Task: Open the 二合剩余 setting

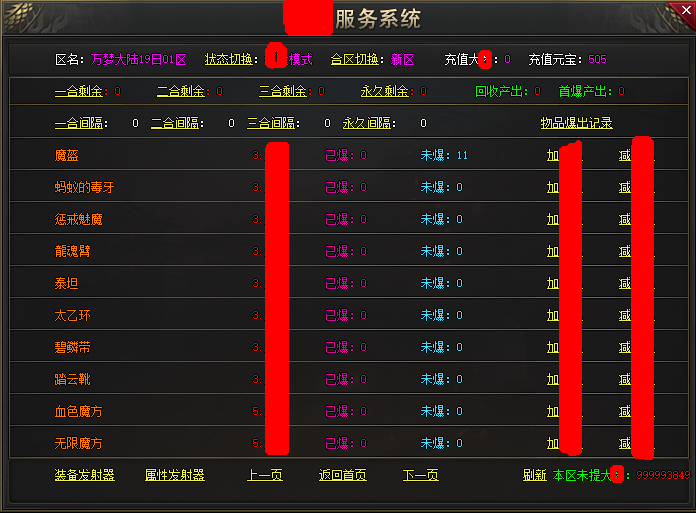Action: pos(181,92)
